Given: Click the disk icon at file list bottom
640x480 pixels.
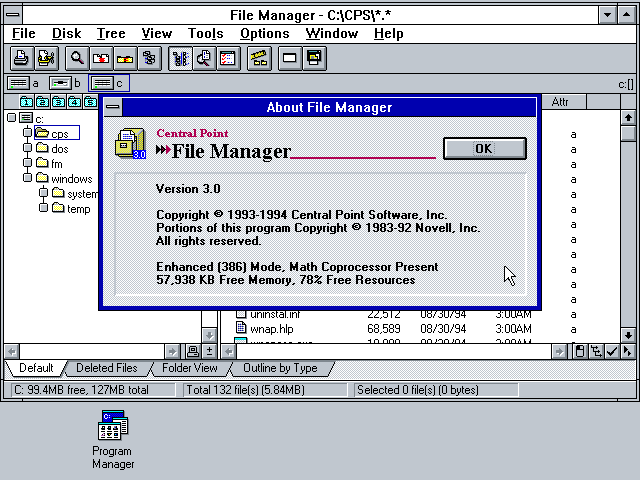Looking at the screenshot, I should pos(580,351).
